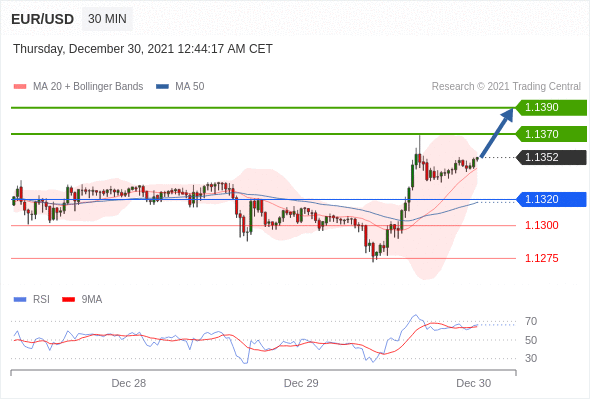The height and width of the screenshot is (403, 594).
Task: Click the 1.1275 support level label
Action: click(542, 258)
